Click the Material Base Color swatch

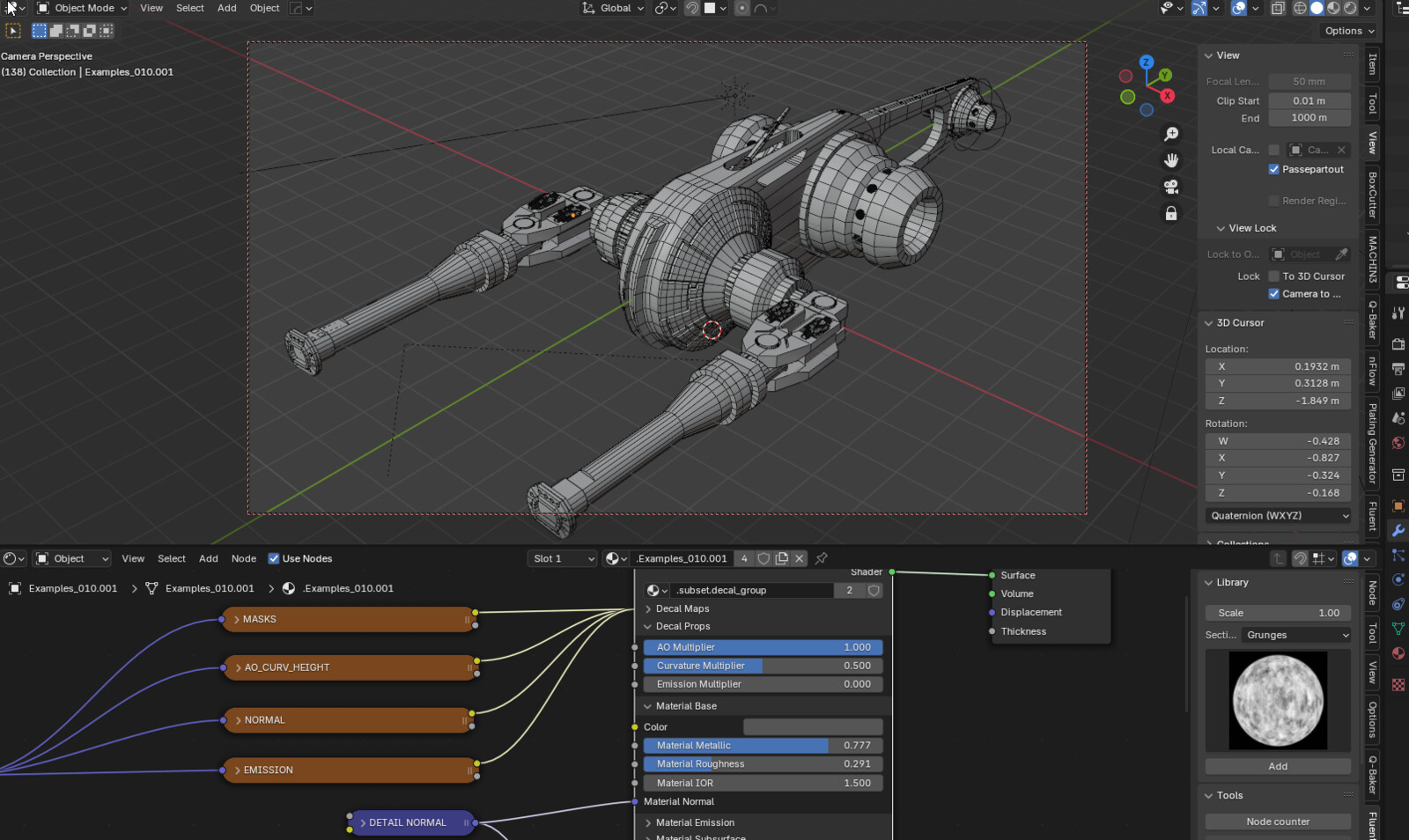tap(813, 726)
